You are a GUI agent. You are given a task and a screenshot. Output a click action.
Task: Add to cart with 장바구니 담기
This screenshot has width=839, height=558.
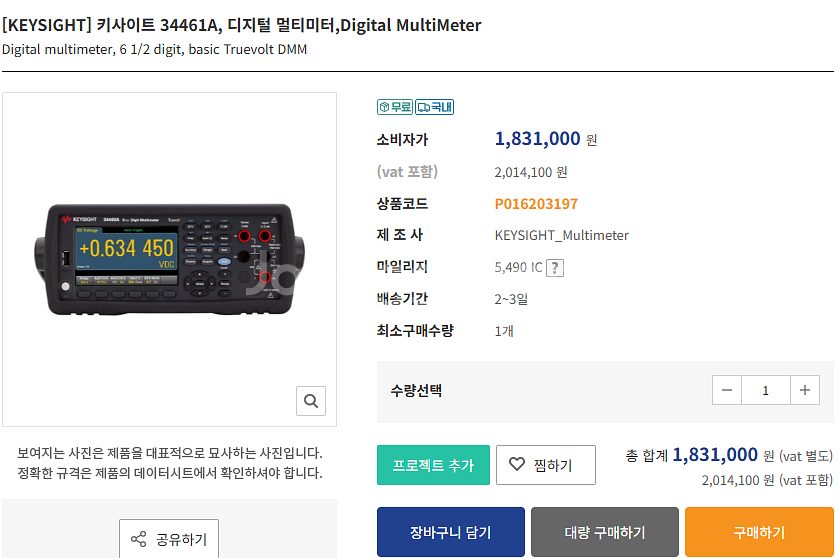(451, 532)
